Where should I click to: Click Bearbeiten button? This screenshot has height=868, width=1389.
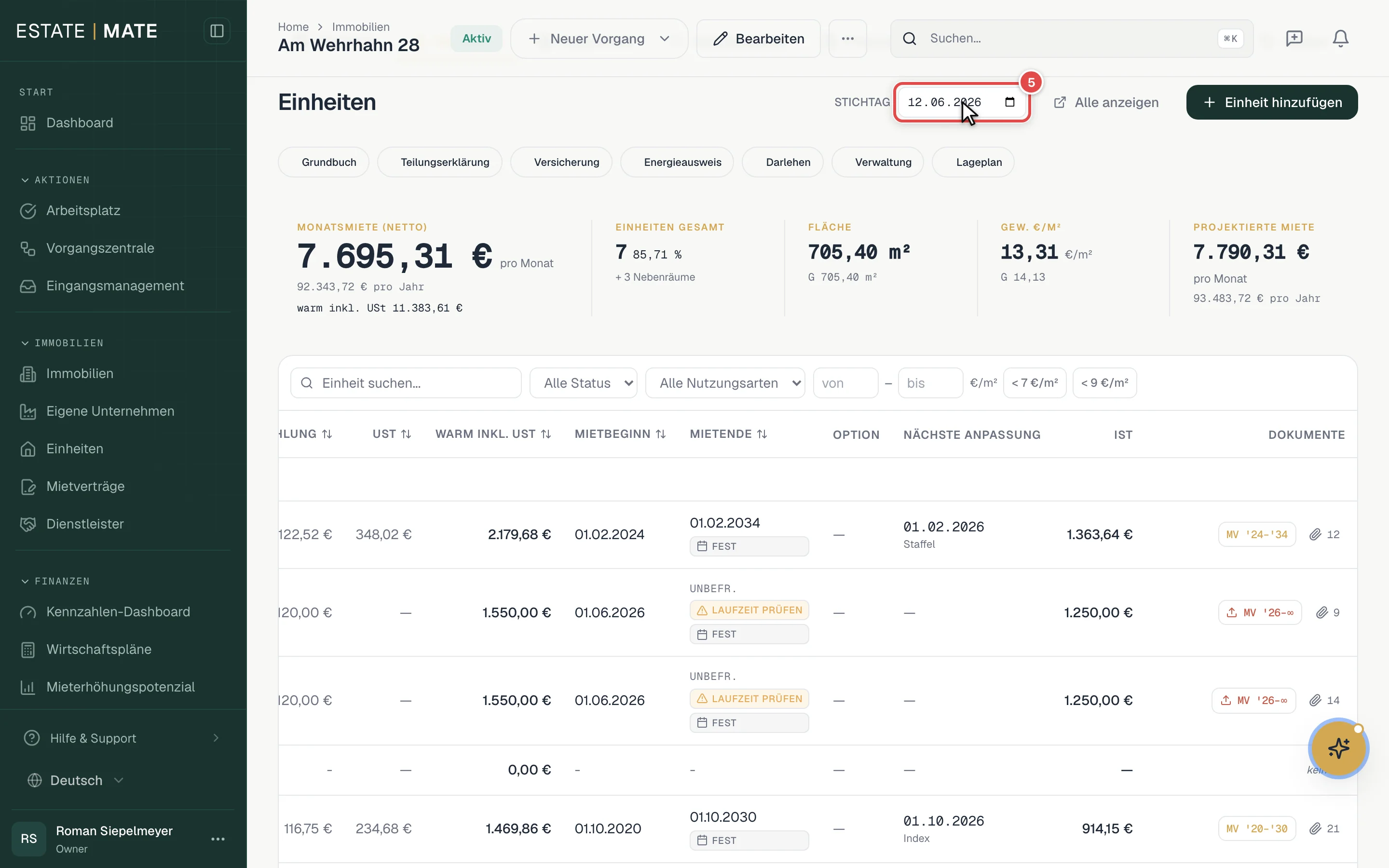758,39
